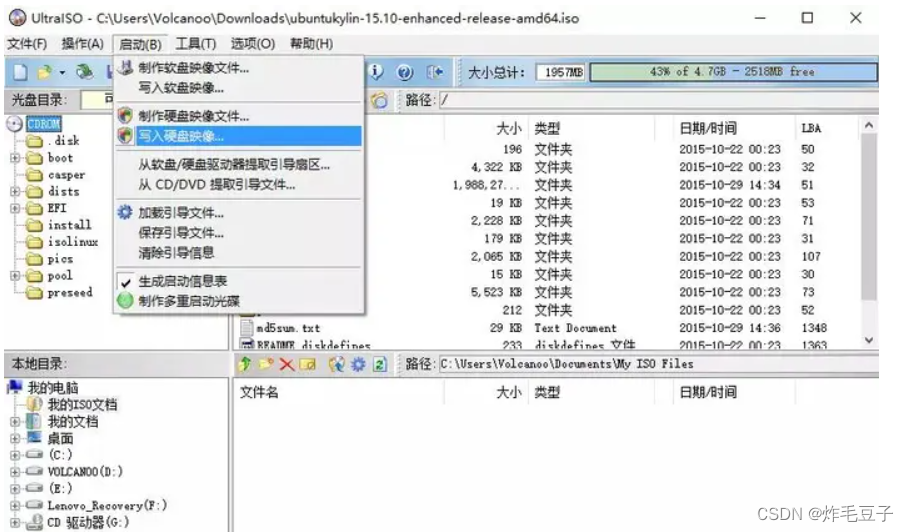Click the LBA column header

[810, 128]
